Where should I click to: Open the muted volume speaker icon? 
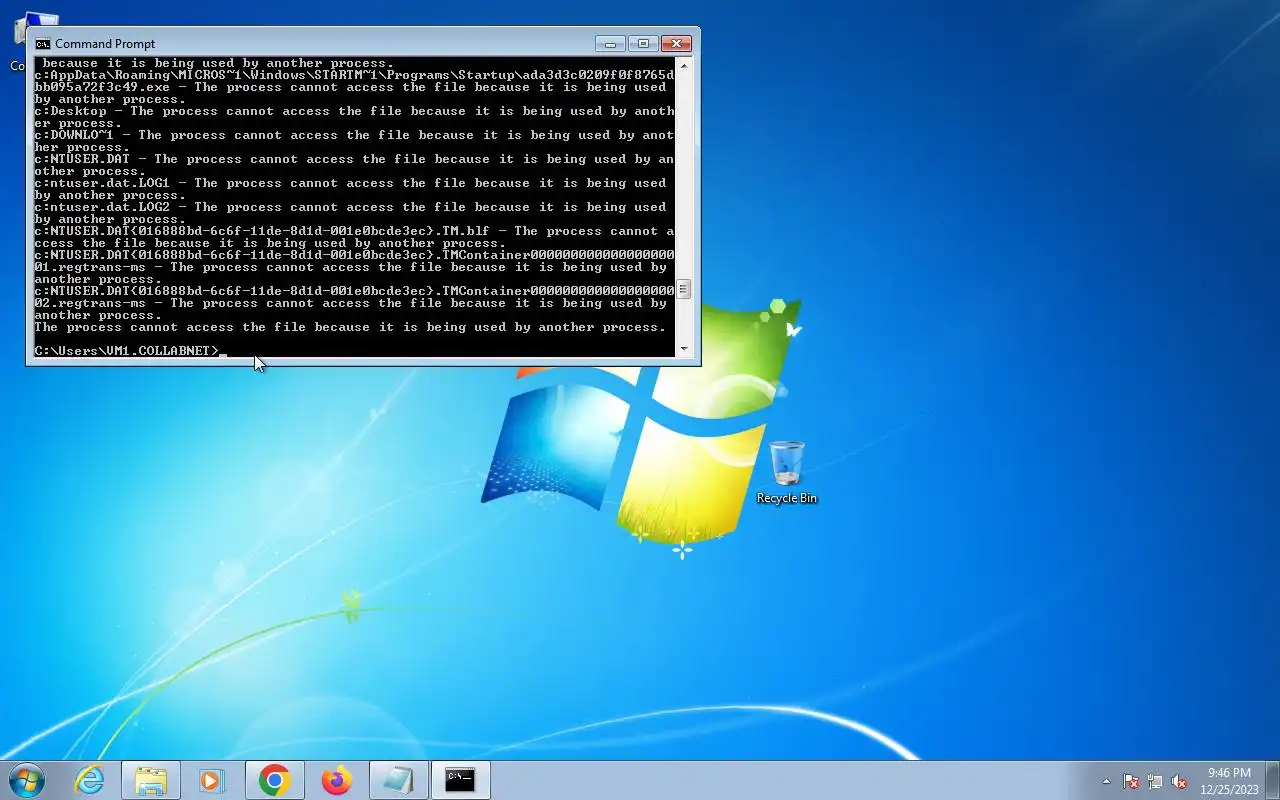(x=1179, y=781)
